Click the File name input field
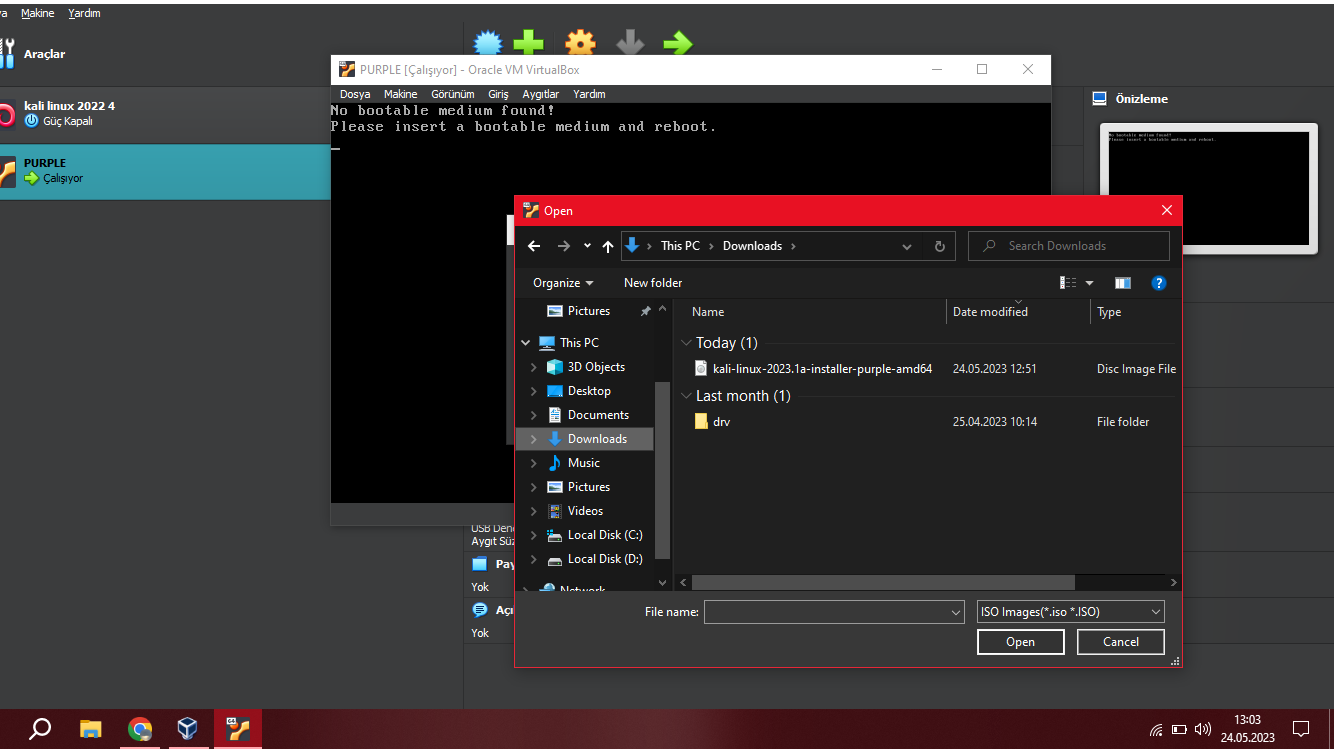This screenshot has height=749, width=1334. point(834,612)
